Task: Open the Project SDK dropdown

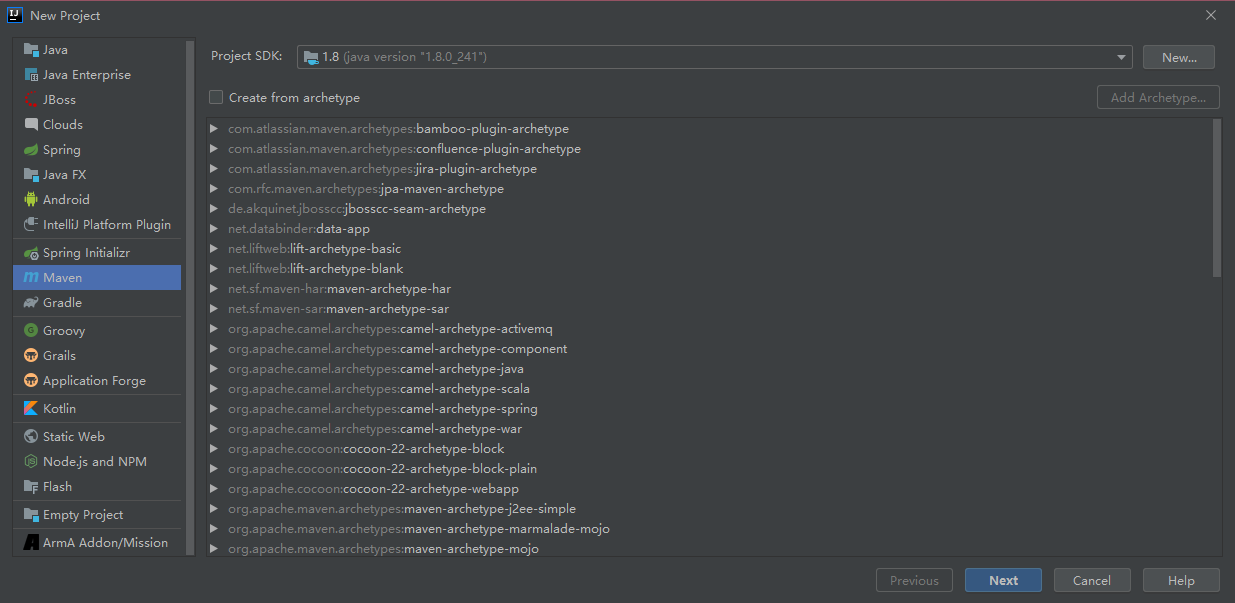Action: [x=714, y=57]
